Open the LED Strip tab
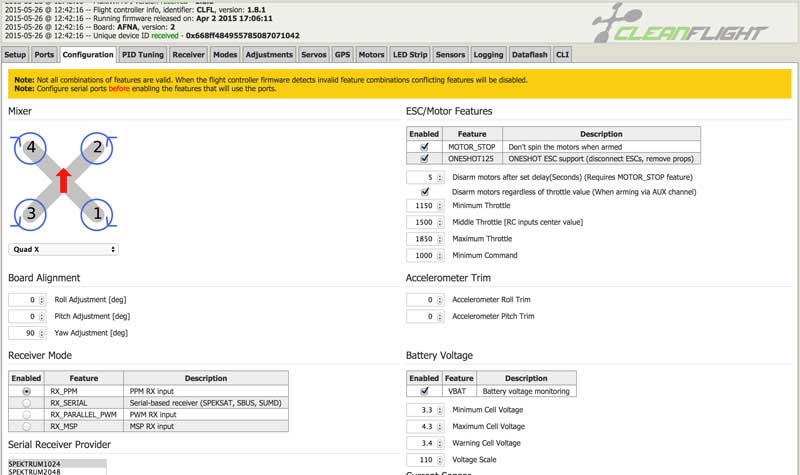The width and height of the screenshot is (800, 475). point(410,54)
